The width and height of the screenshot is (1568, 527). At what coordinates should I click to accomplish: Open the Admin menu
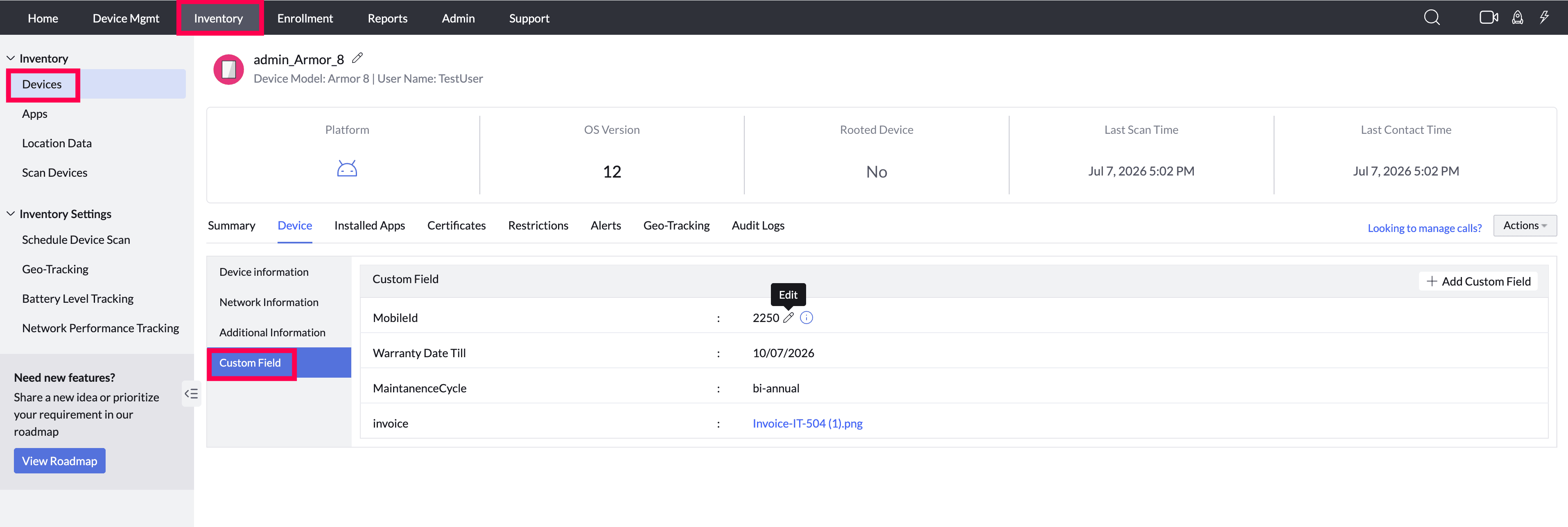[x=459, y=18]
